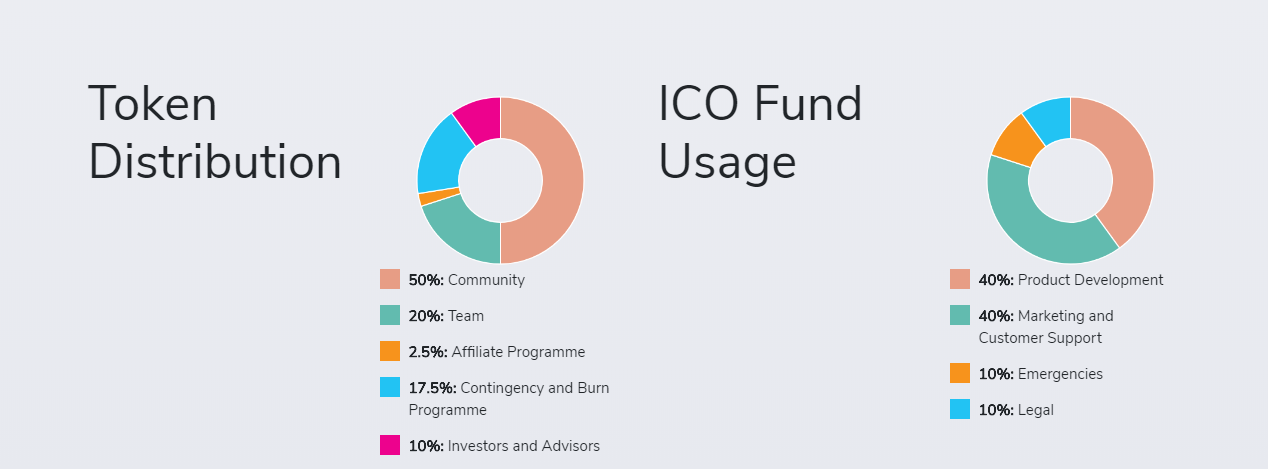The image size is (1268, 469).
Task: Select the 2.5% Affiliate Programme legend text
Action: coord(496,352)
